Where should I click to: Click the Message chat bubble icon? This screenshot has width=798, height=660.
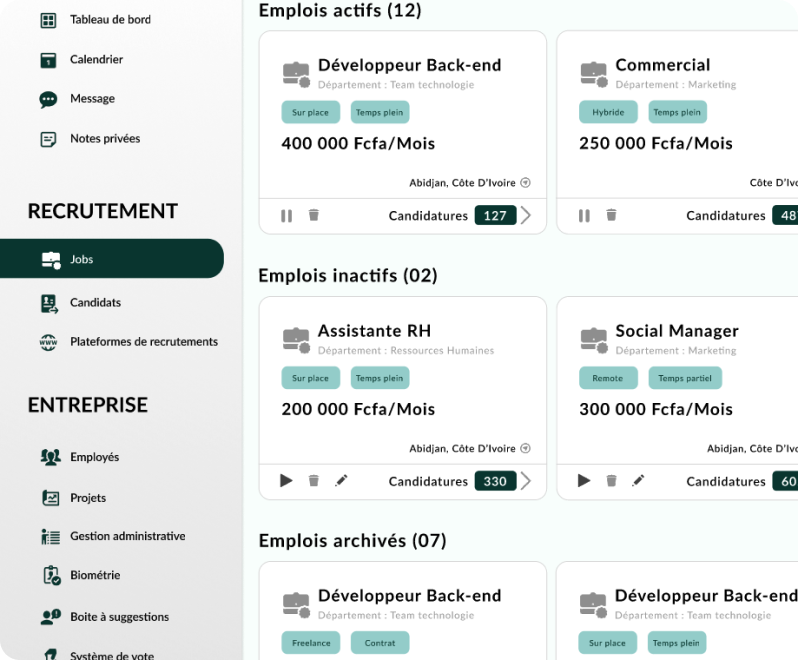[x=48, y=99]
